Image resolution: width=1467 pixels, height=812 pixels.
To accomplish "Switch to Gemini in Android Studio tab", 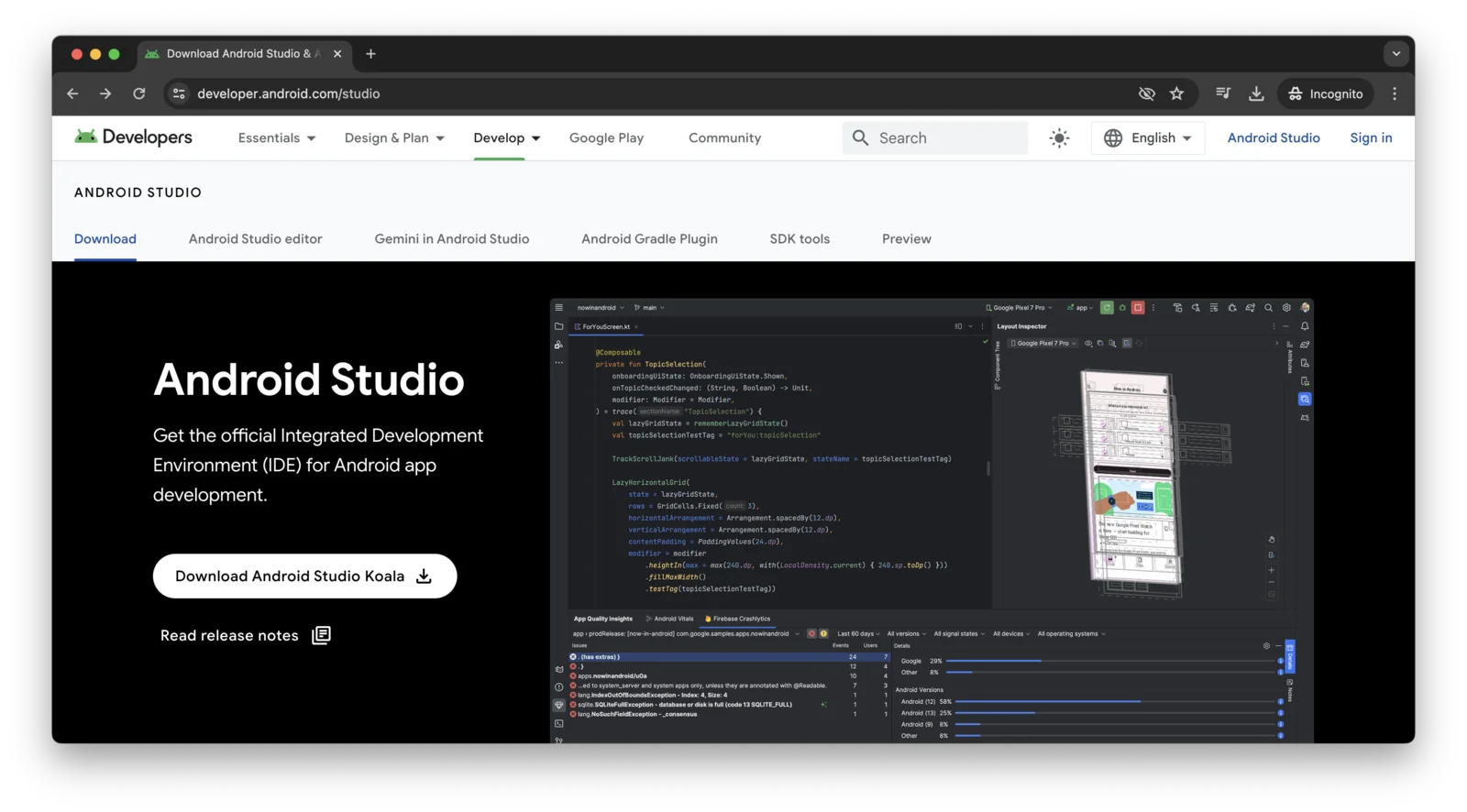I will 452,239.
